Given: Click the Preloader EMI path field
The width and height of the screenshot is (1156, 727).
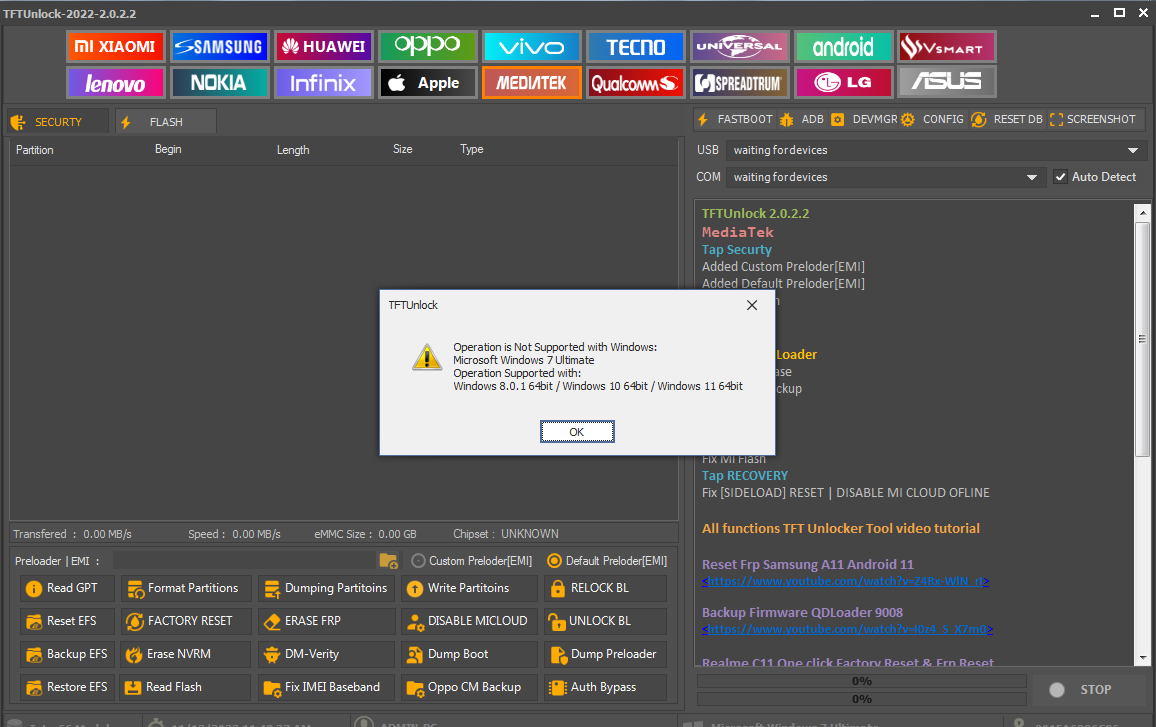Looking at the screenshot, I should [x=245, y=561].
